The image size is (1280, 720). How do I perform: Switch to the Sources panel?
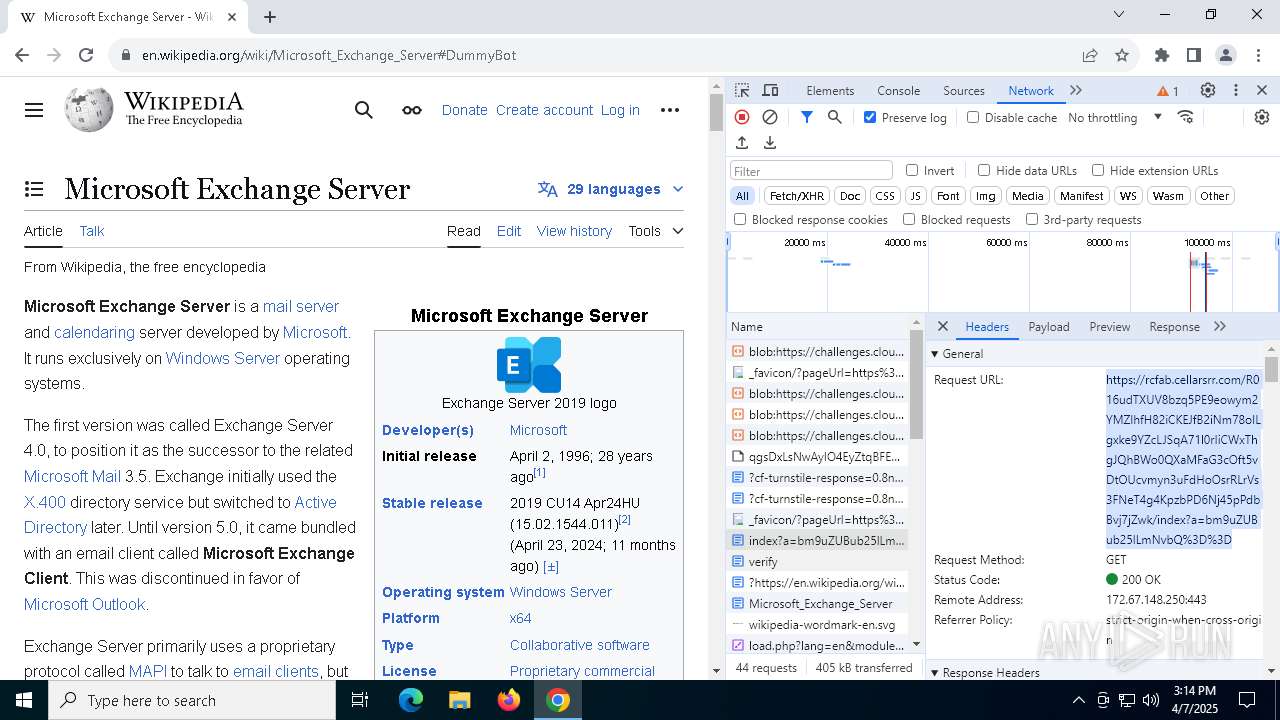click(964, 90)
